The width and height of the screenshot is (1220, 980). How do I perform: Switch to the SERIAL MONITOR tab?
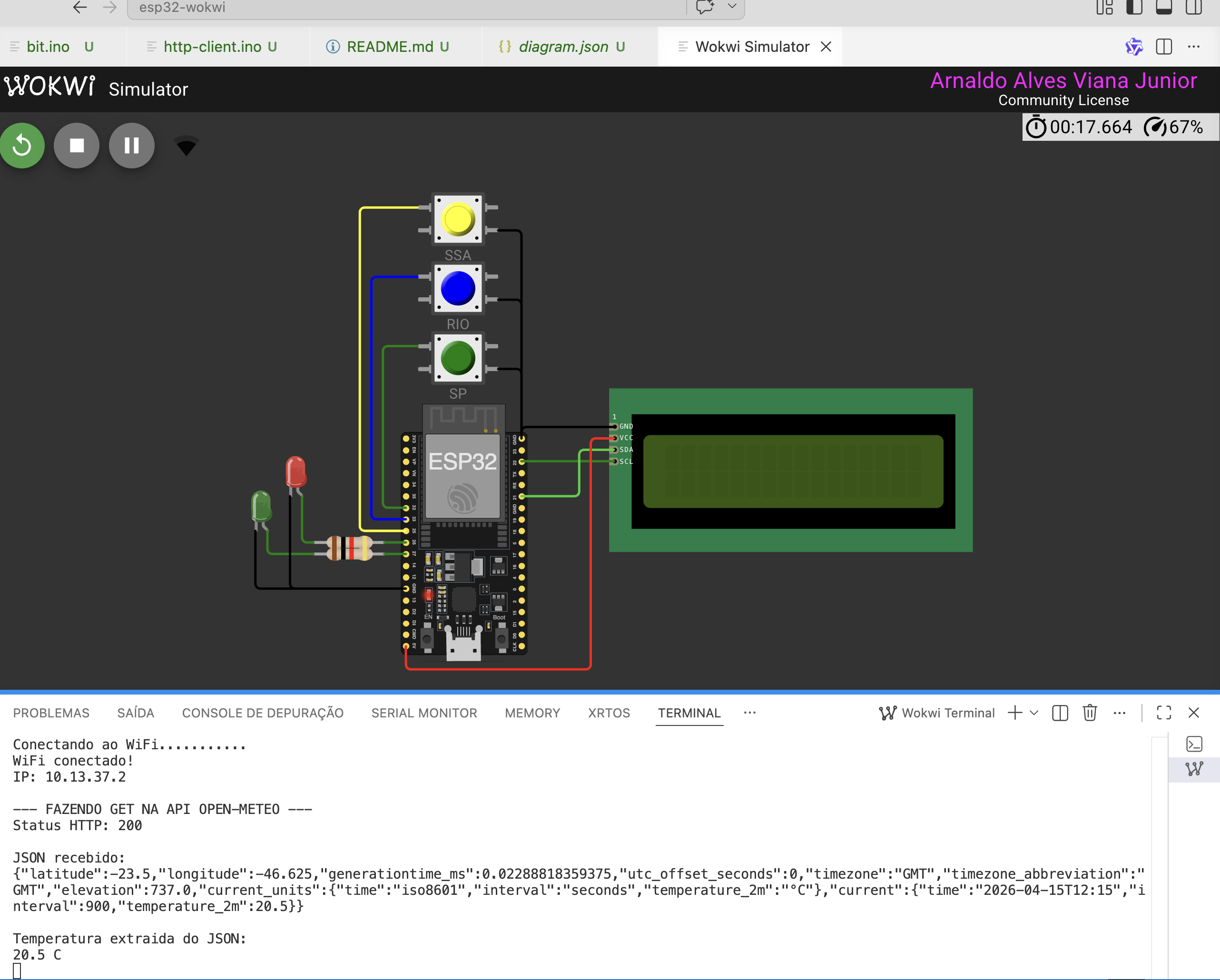pyautogui.click(x=424, y=713)
